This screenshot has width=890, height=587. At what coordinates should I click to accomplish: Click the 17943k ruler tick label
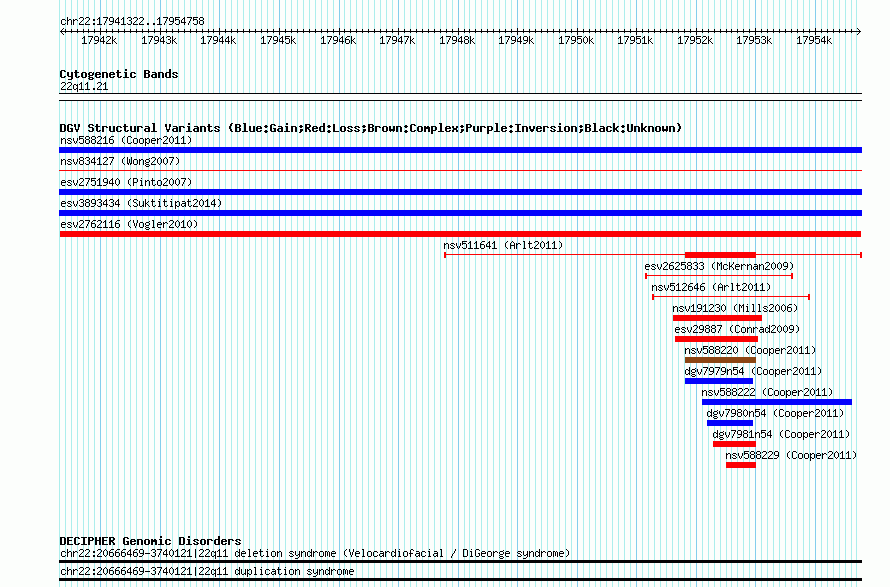[159, 40]
